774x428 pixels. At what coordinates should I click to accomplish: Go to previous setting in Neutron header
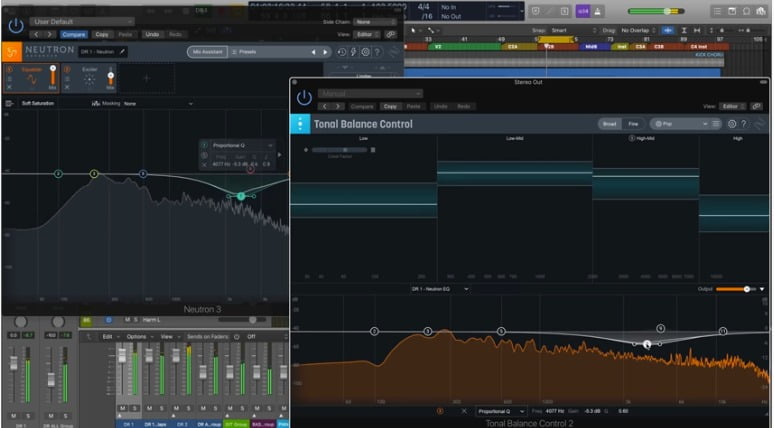click(x=36, y=35)
